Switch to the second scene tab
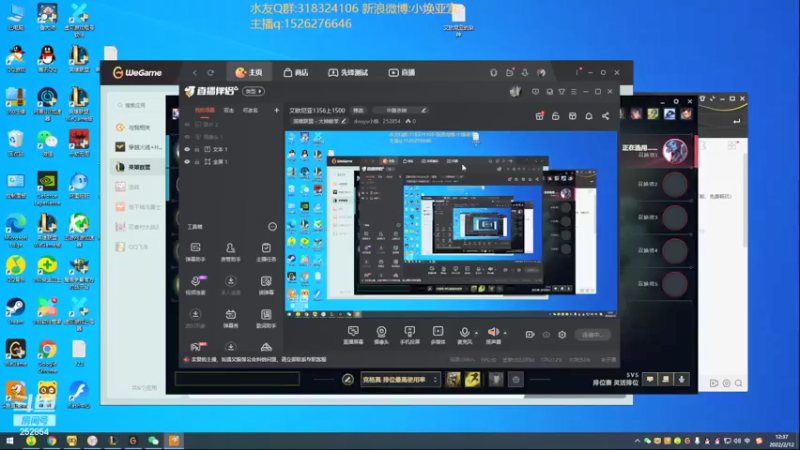This screenshot has height=450, width=800. (x=229, y=110)
